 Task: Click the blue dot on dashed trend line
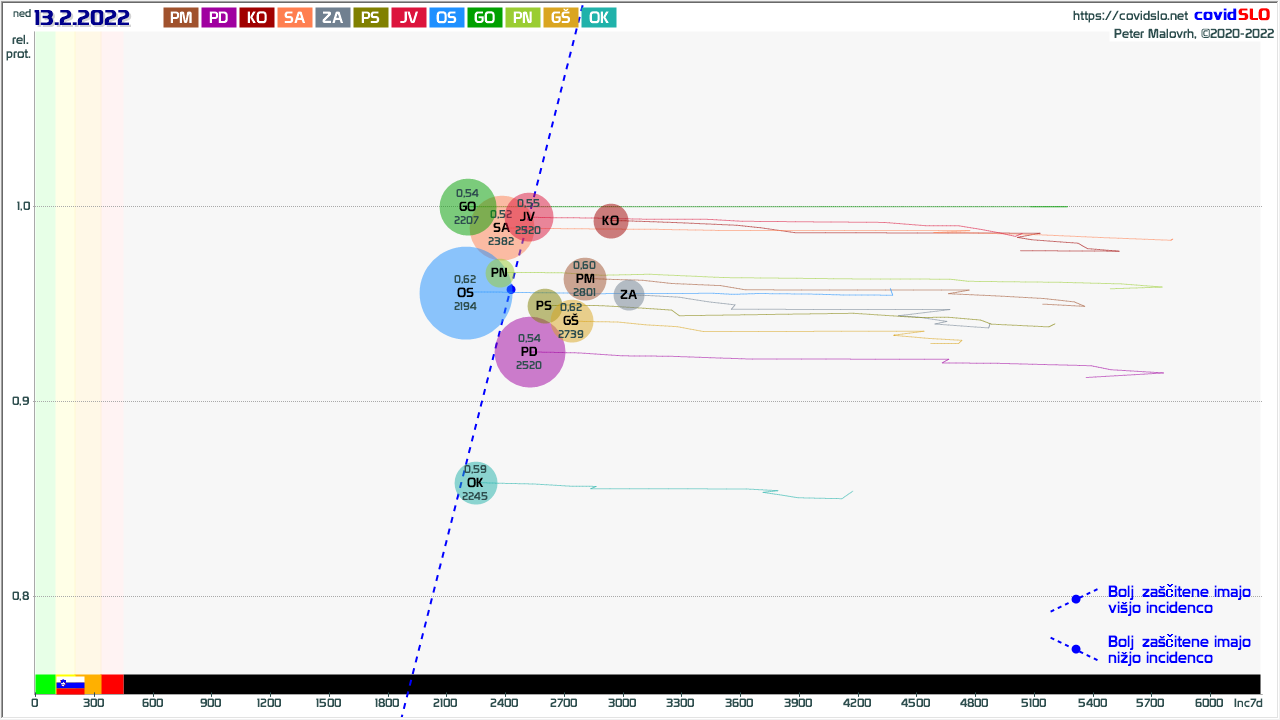pyautogui.click(x=511, y=289)
